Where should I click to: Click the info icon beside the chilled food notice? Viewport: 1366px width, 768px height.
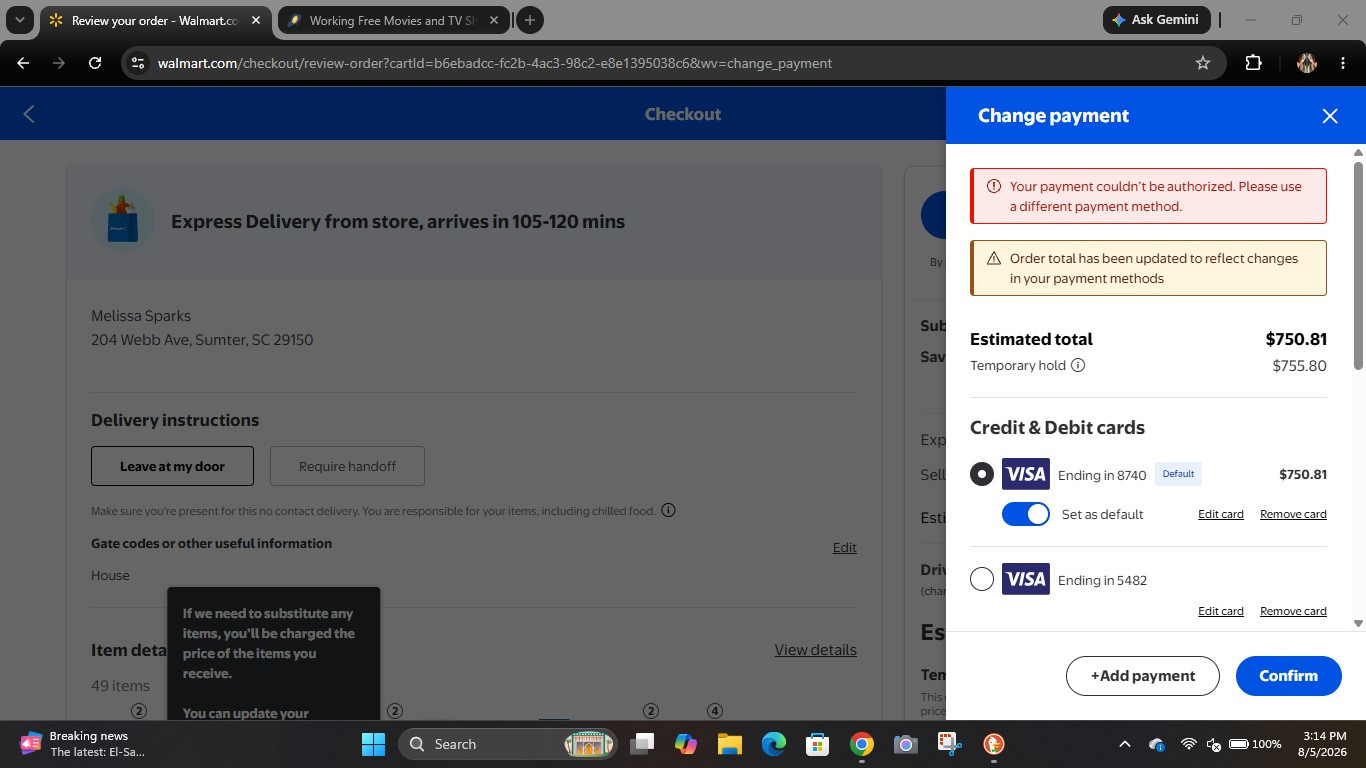point(669,510)
